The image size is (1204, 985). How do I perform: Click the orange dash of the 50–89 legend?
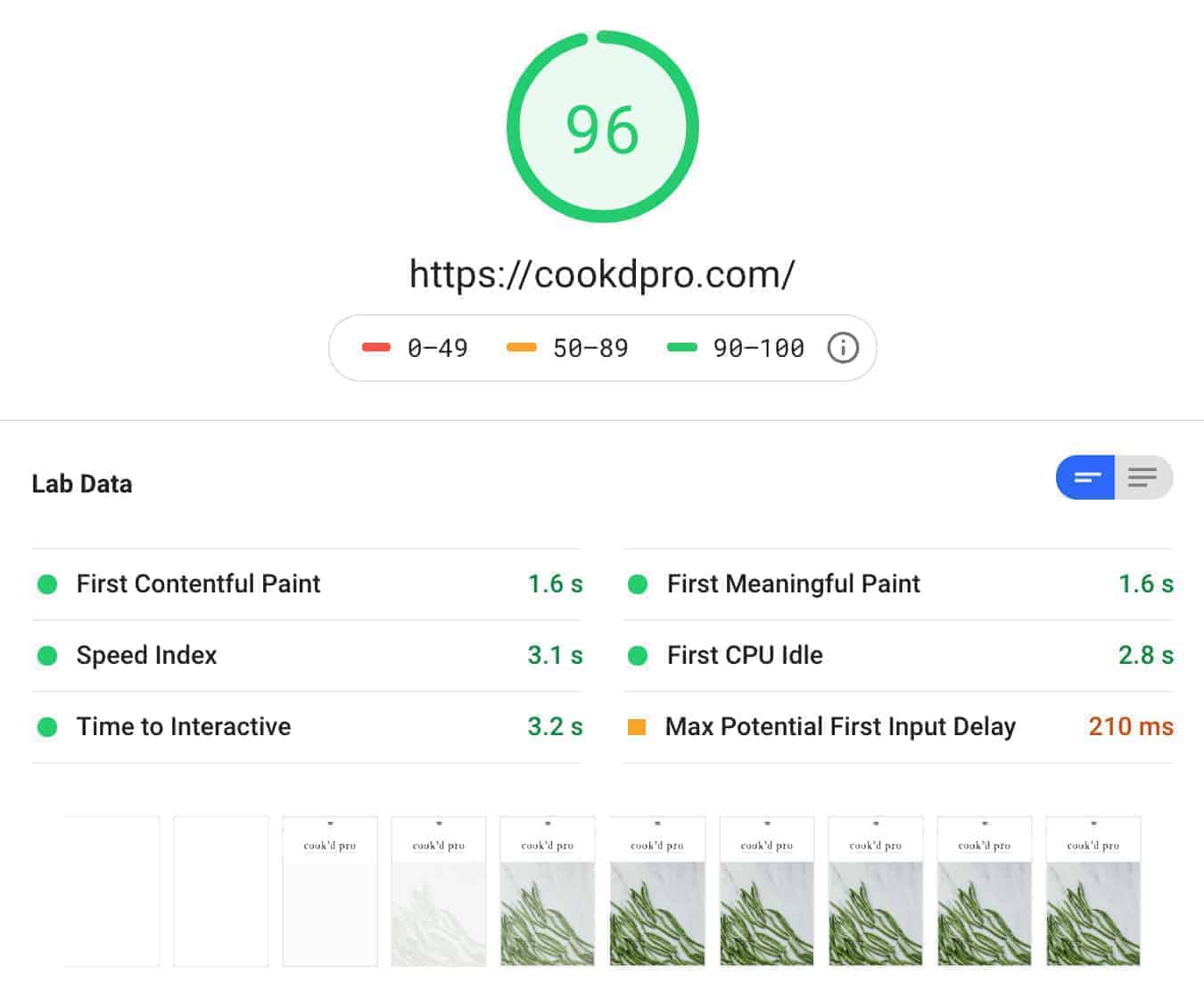click(x=522, y=348)
